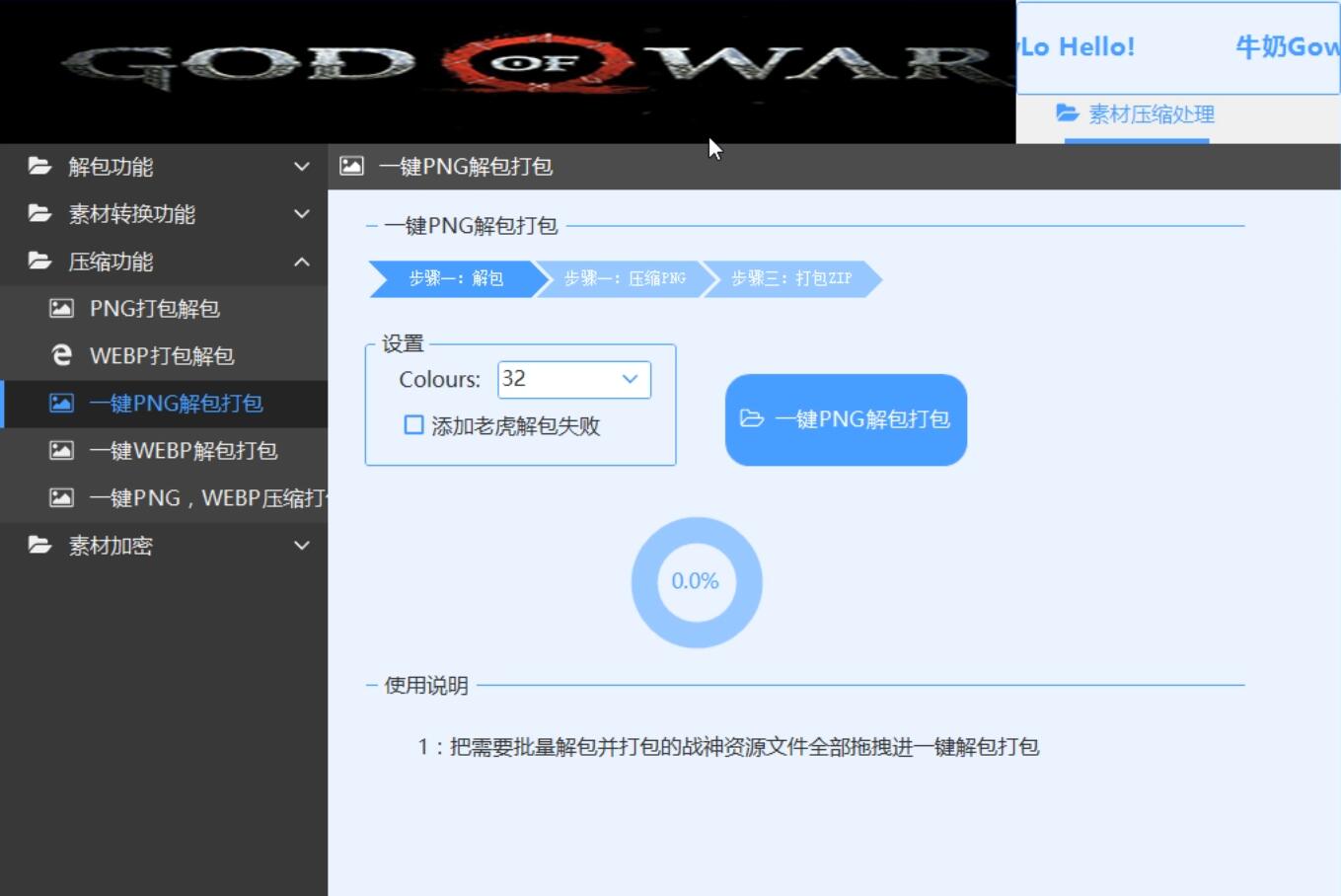1341x896 pixels.
Task: Enable the 添加老虎解包失败 checkbox
Action: pos(413,425)
